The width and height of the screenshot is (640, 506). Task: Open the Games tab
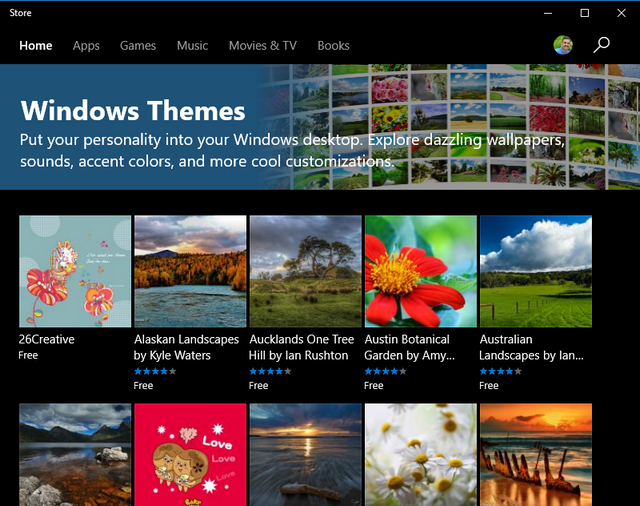138,45
